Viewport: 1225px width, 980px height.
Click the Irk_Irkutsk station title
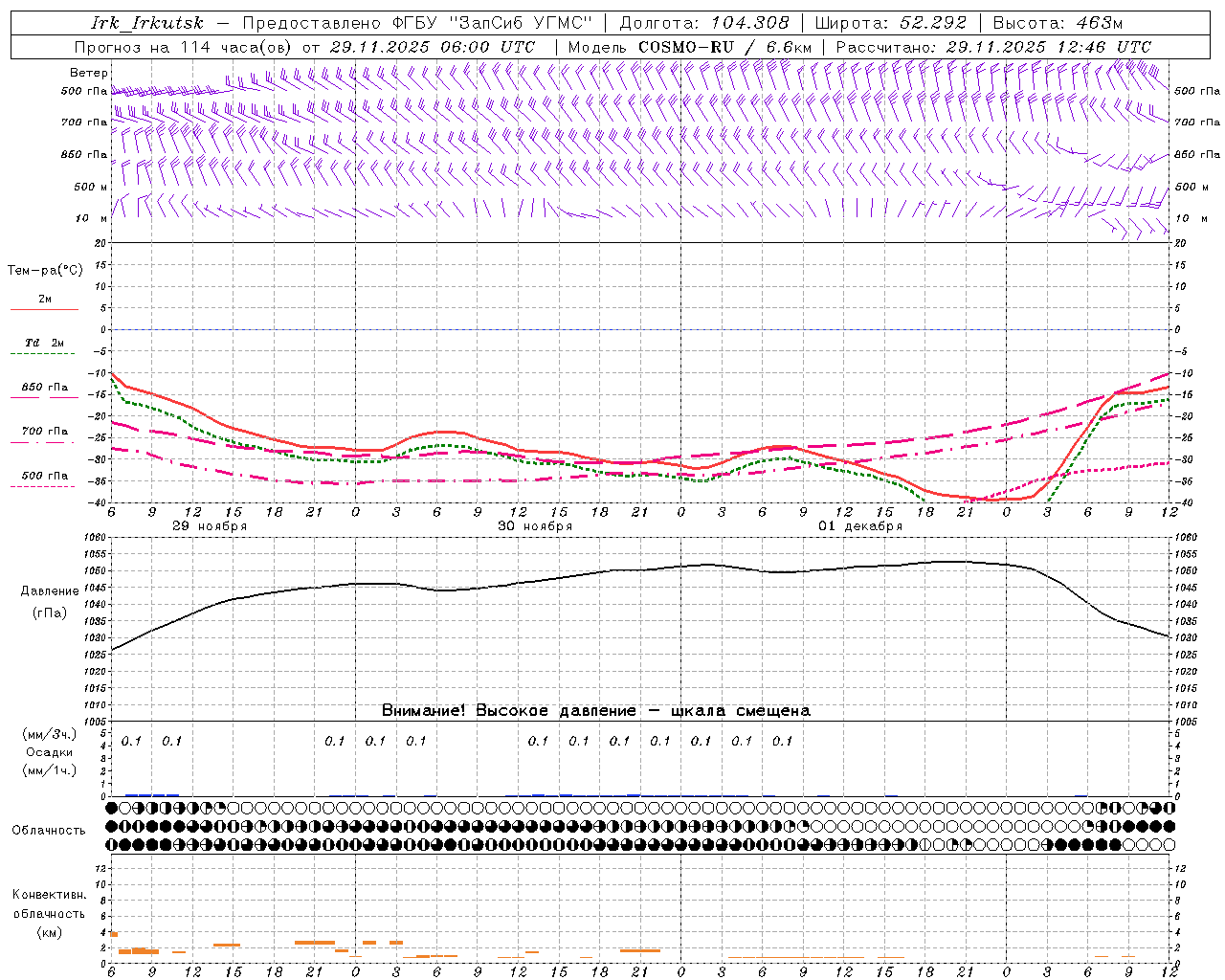click(147, 23)
